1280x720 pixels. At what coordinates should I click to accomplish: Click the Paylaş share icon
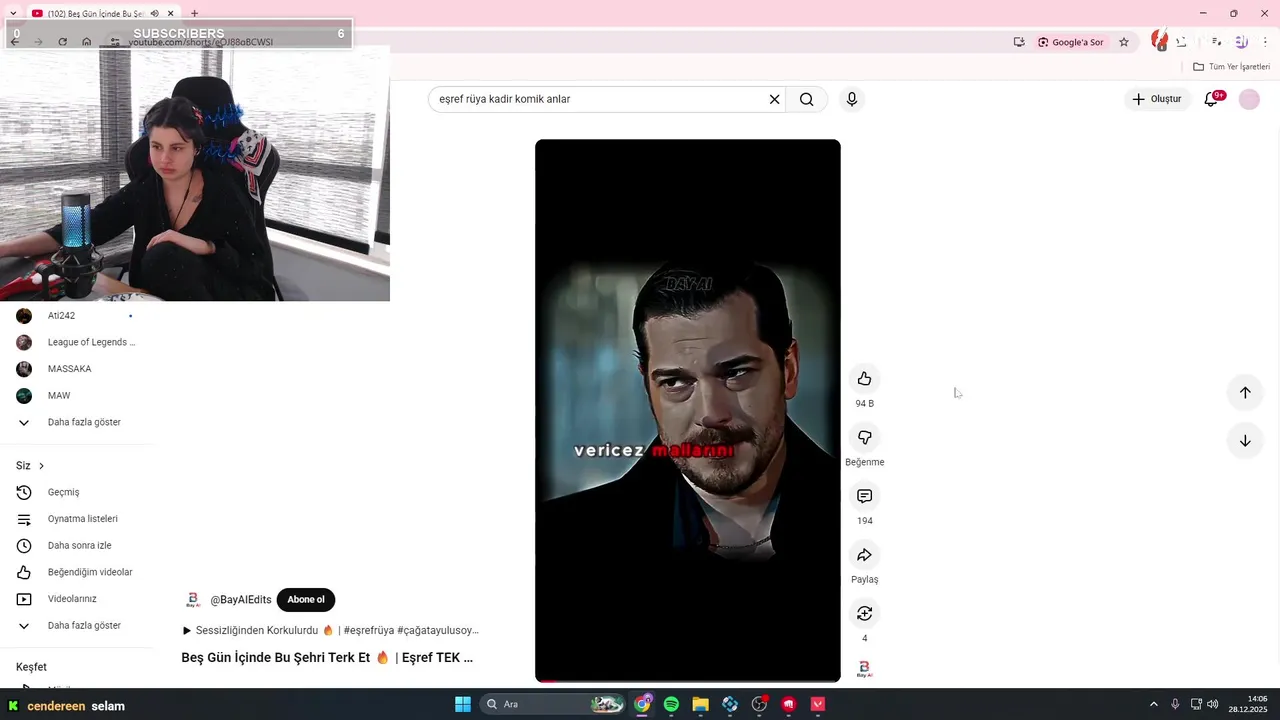864,555
